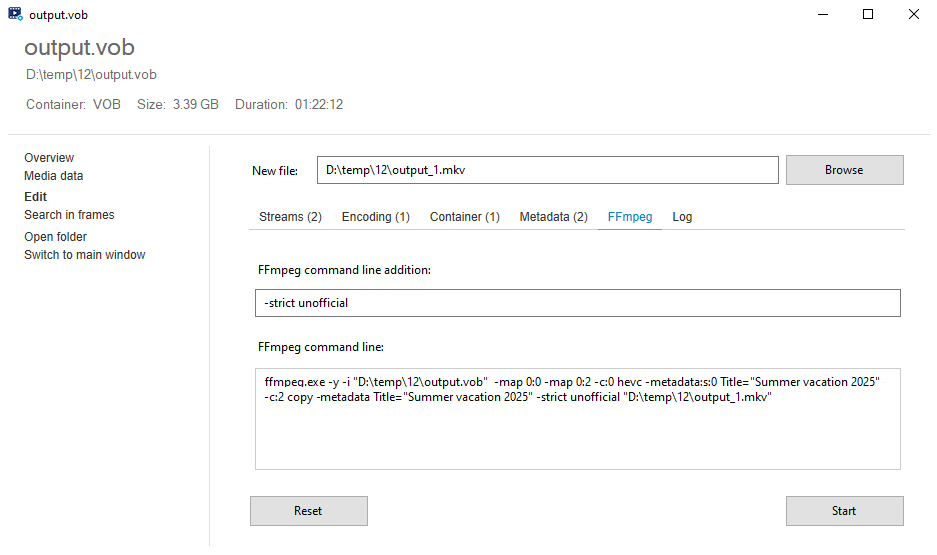Click the Browse button
The image size is (937, 555).
[844, 170]
